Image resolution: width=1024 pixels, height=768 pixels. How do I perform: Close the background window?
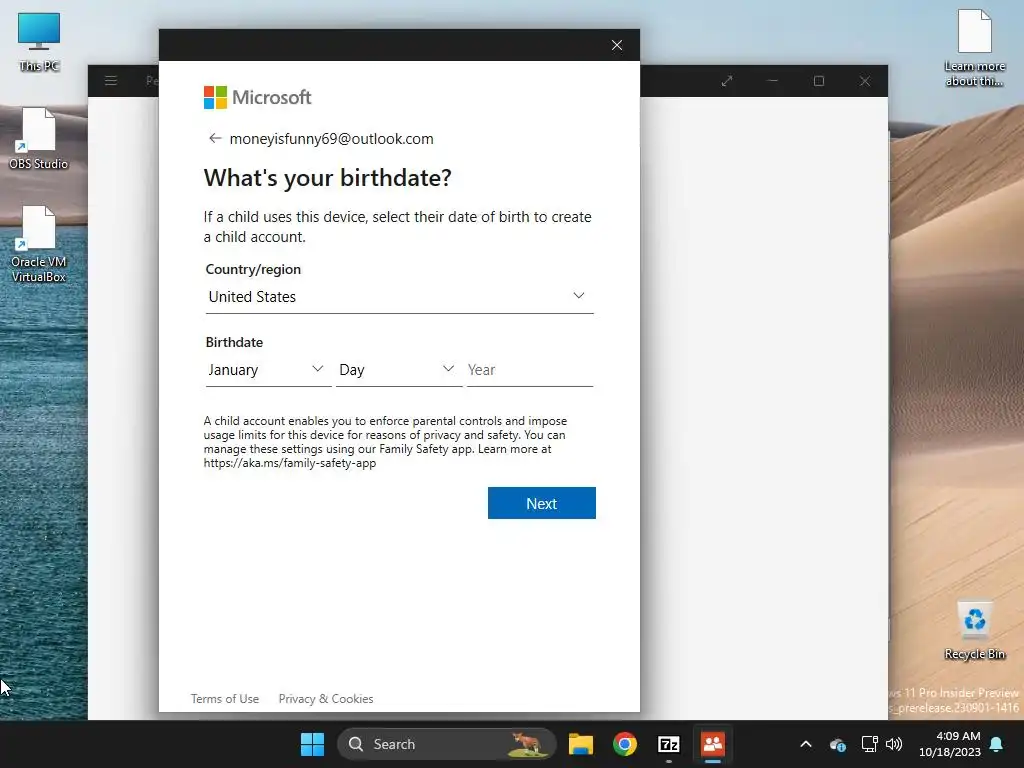(865, 81)
